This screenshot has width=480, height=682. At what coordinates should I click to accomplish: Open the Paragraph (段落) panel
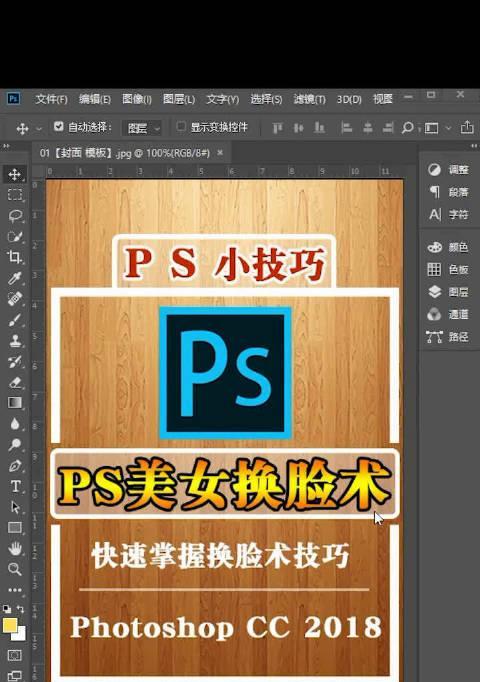pos(448,192)
